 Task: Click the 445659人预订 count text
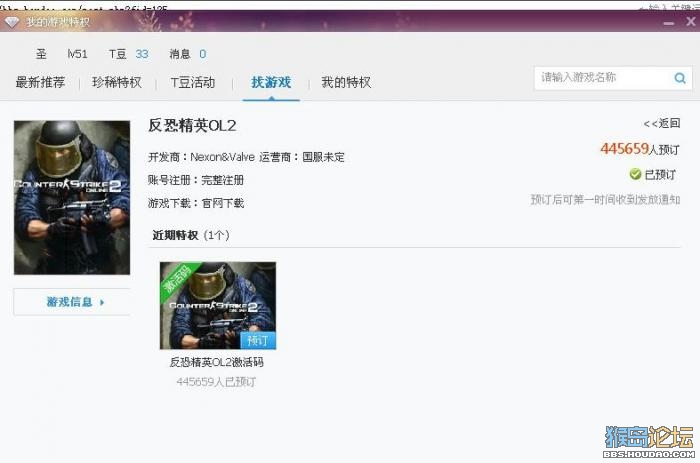pyautogui.click(x=640, y=149)
